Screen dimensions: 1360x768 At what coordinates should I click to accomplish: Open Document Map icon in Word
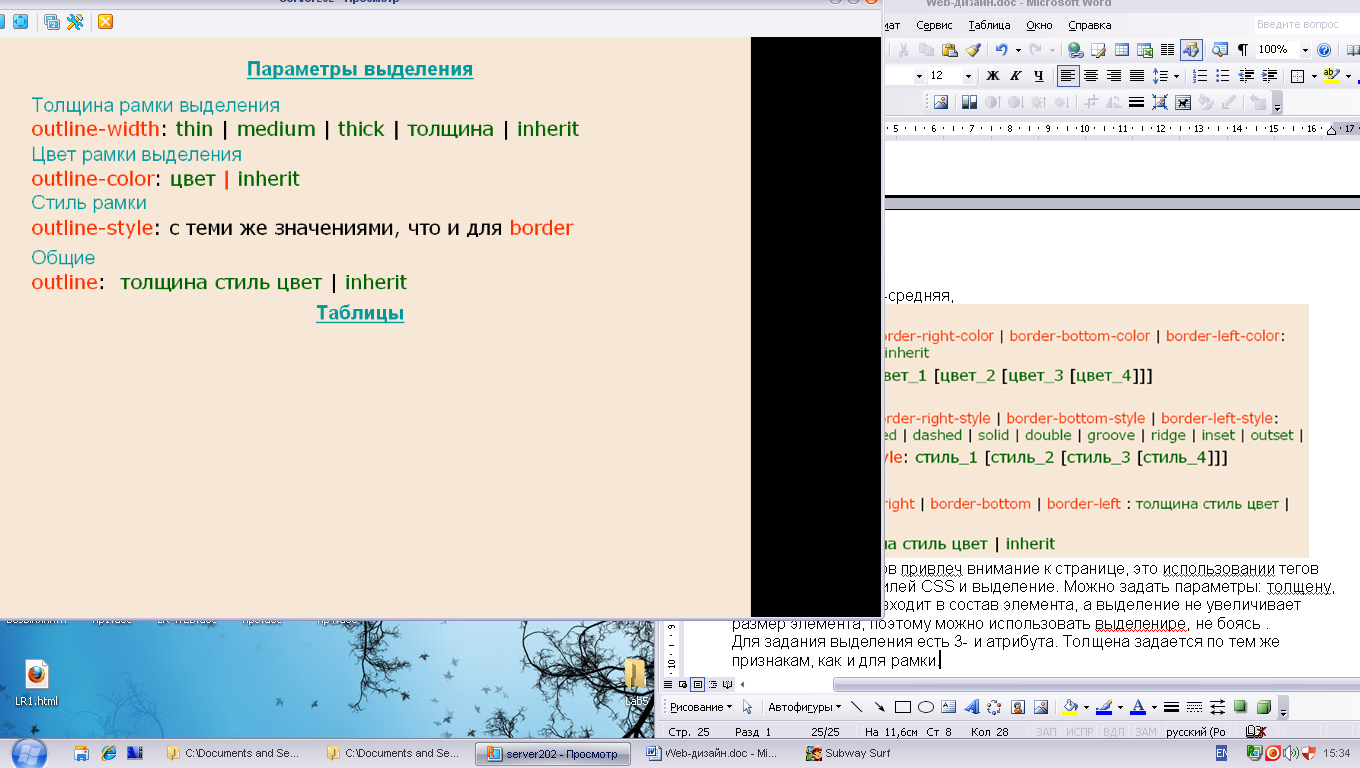(1219, 50)
